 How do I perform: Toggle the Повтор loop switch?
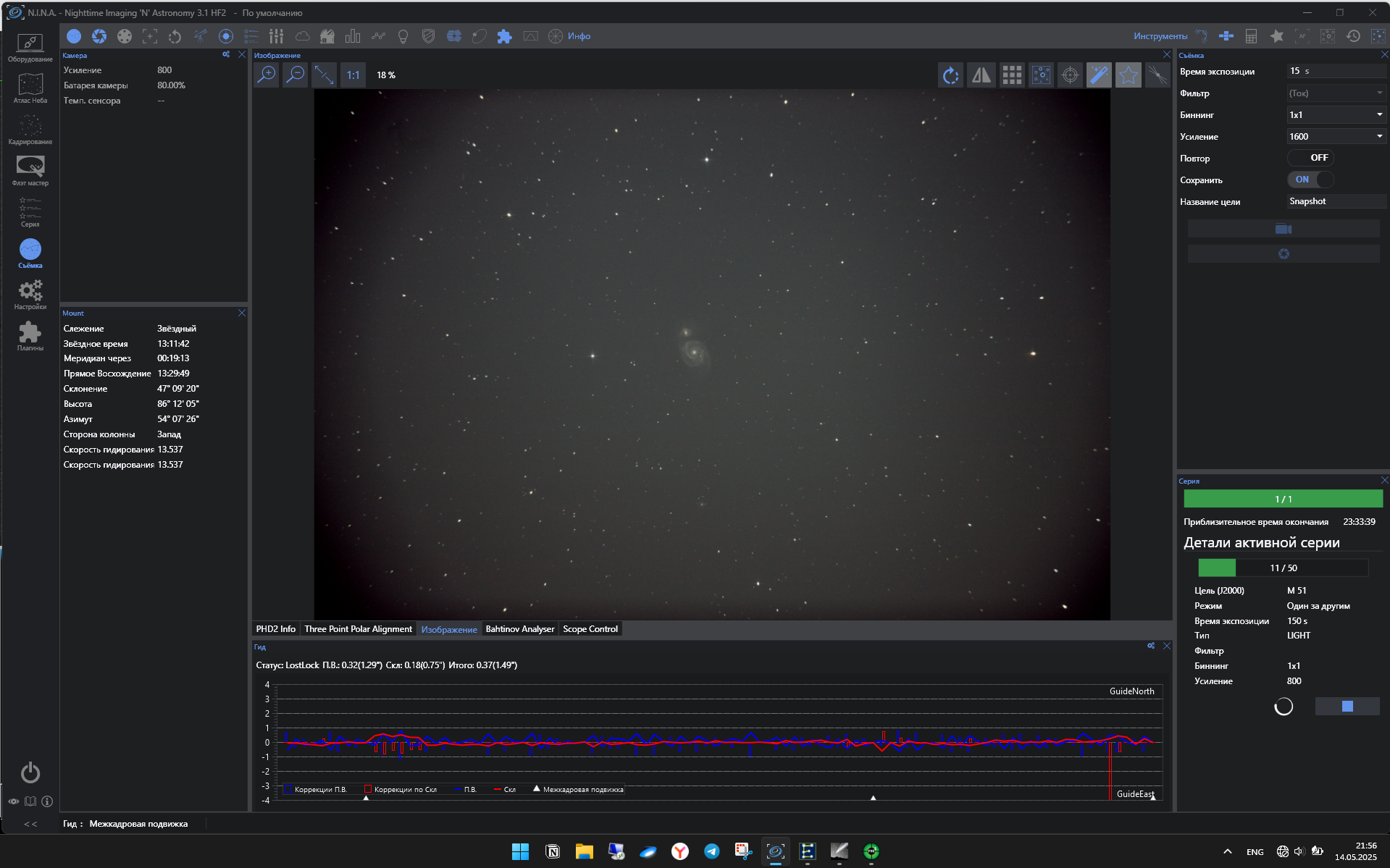(1310, 158)
